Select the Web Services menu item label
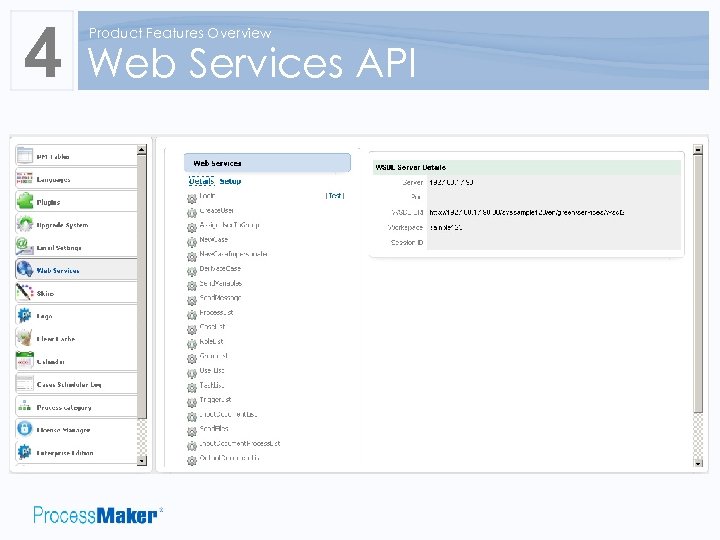This screenshot has width=720, height=540. [x=58, y=270]
